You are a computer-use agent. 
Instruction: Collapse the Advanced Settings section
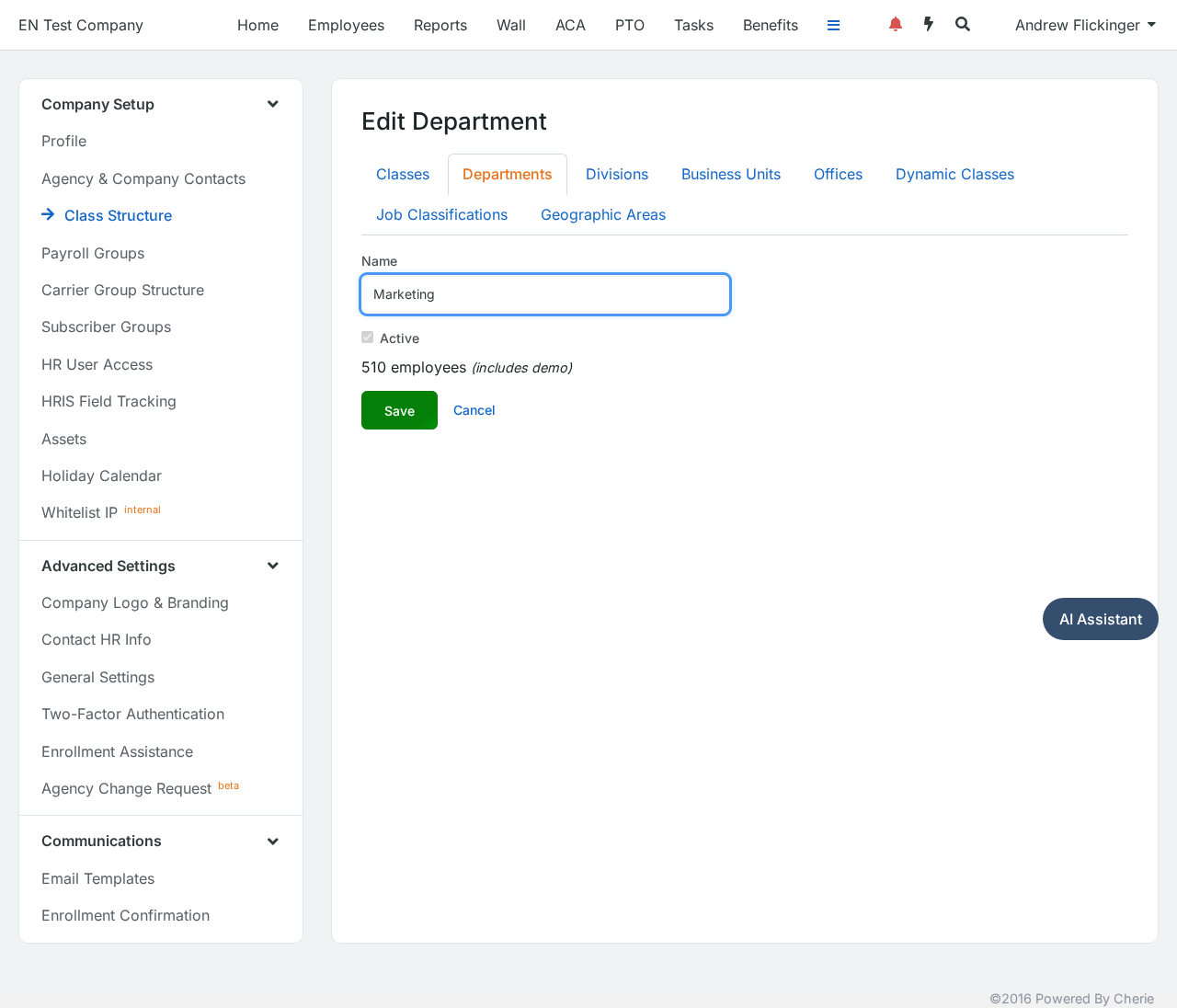tap(272, 566)
